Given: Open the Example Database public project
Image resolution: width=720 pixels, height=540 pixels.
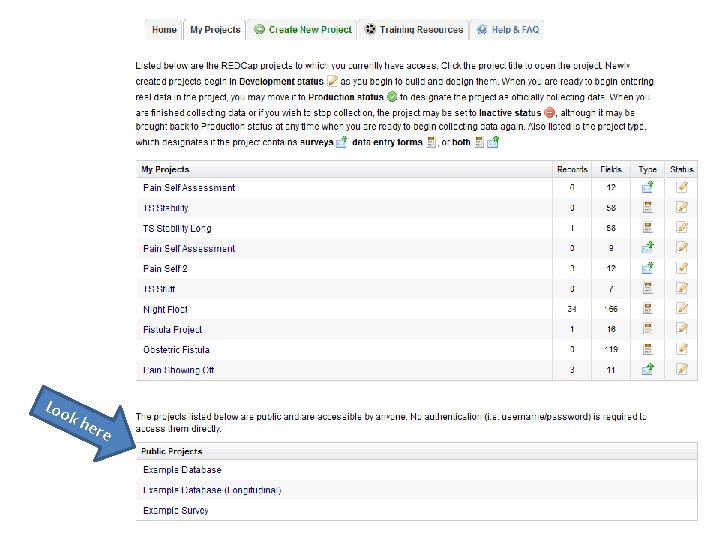Looking at the screenshot, I should pyautogui.click(x=182, y=470).
